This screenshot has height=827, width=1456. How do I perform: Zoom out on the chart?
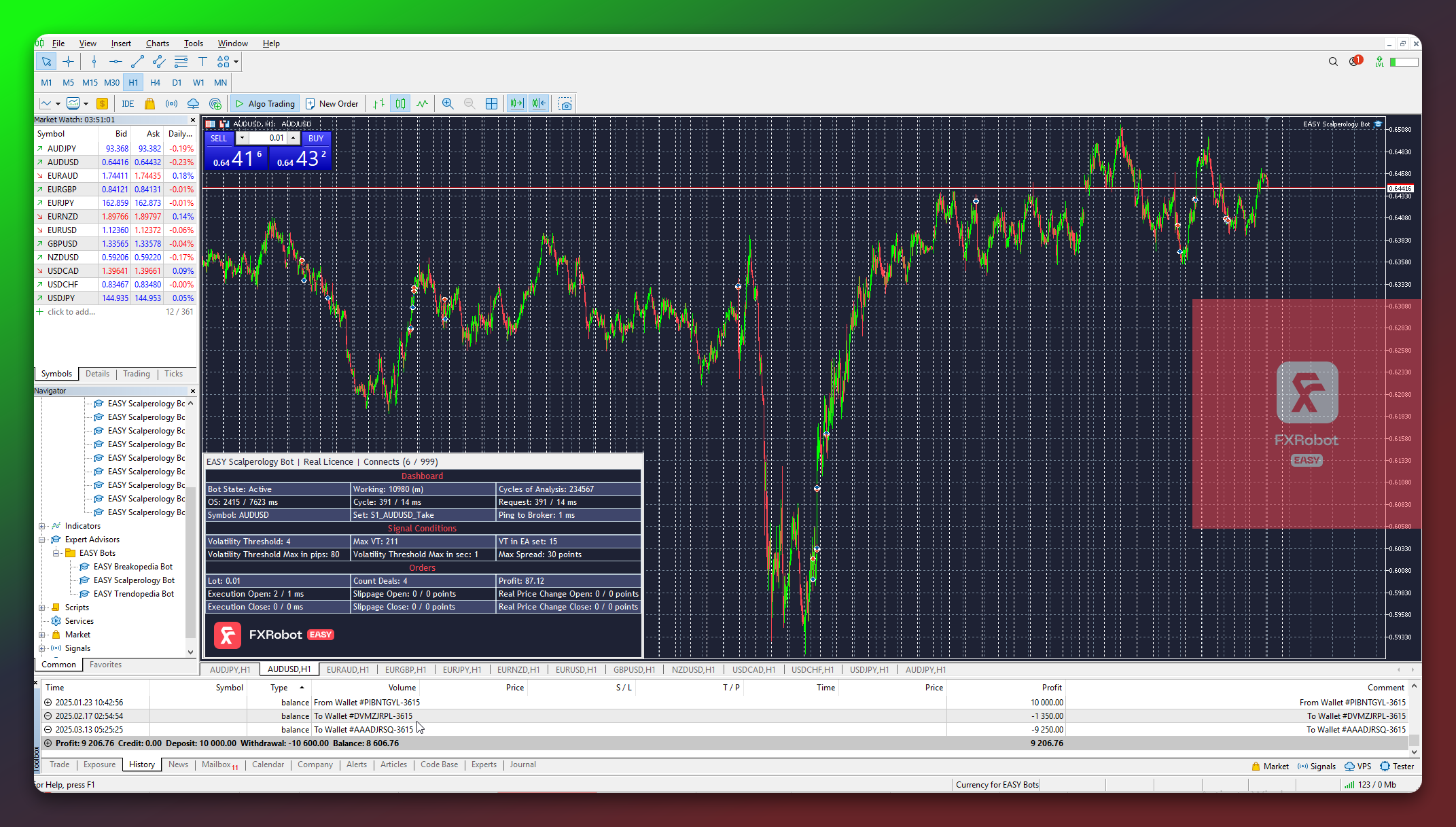pos(469,104)
